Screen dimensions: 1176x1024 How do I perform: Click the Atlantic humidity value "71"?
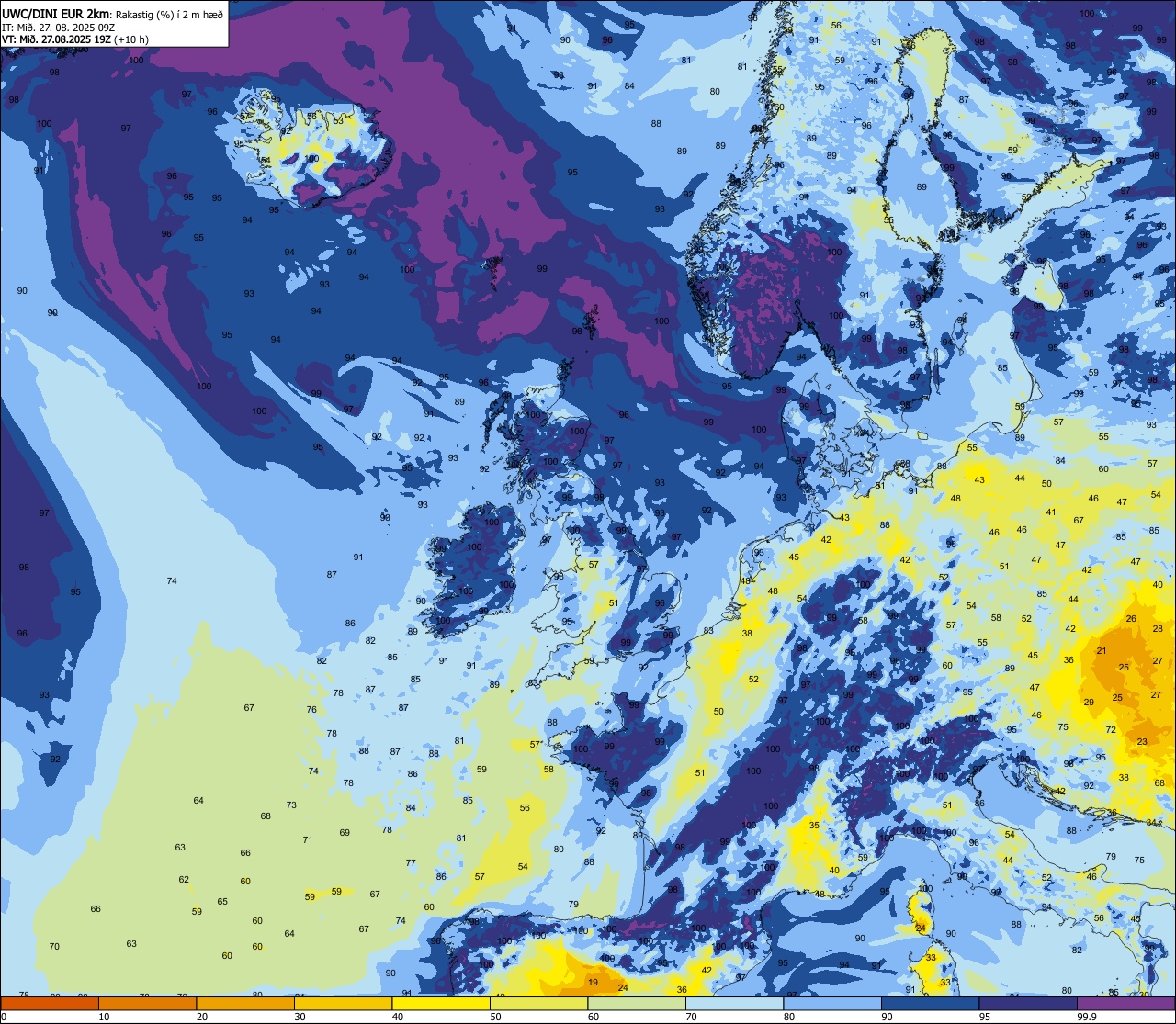tap(308, 840)
